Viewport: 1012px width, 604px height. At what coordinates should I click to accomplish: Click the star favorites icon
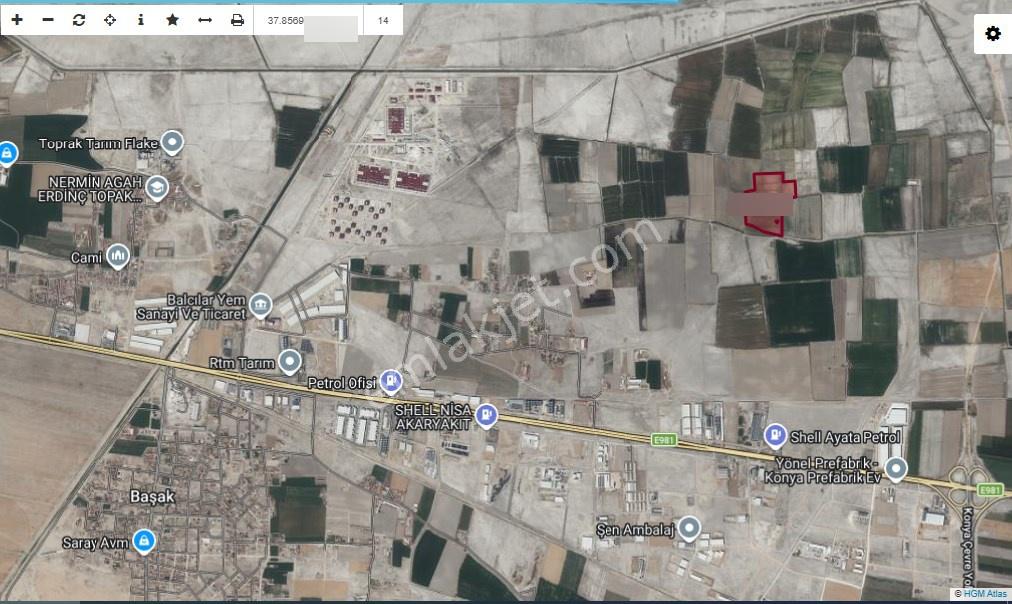[x=172, y=20]
